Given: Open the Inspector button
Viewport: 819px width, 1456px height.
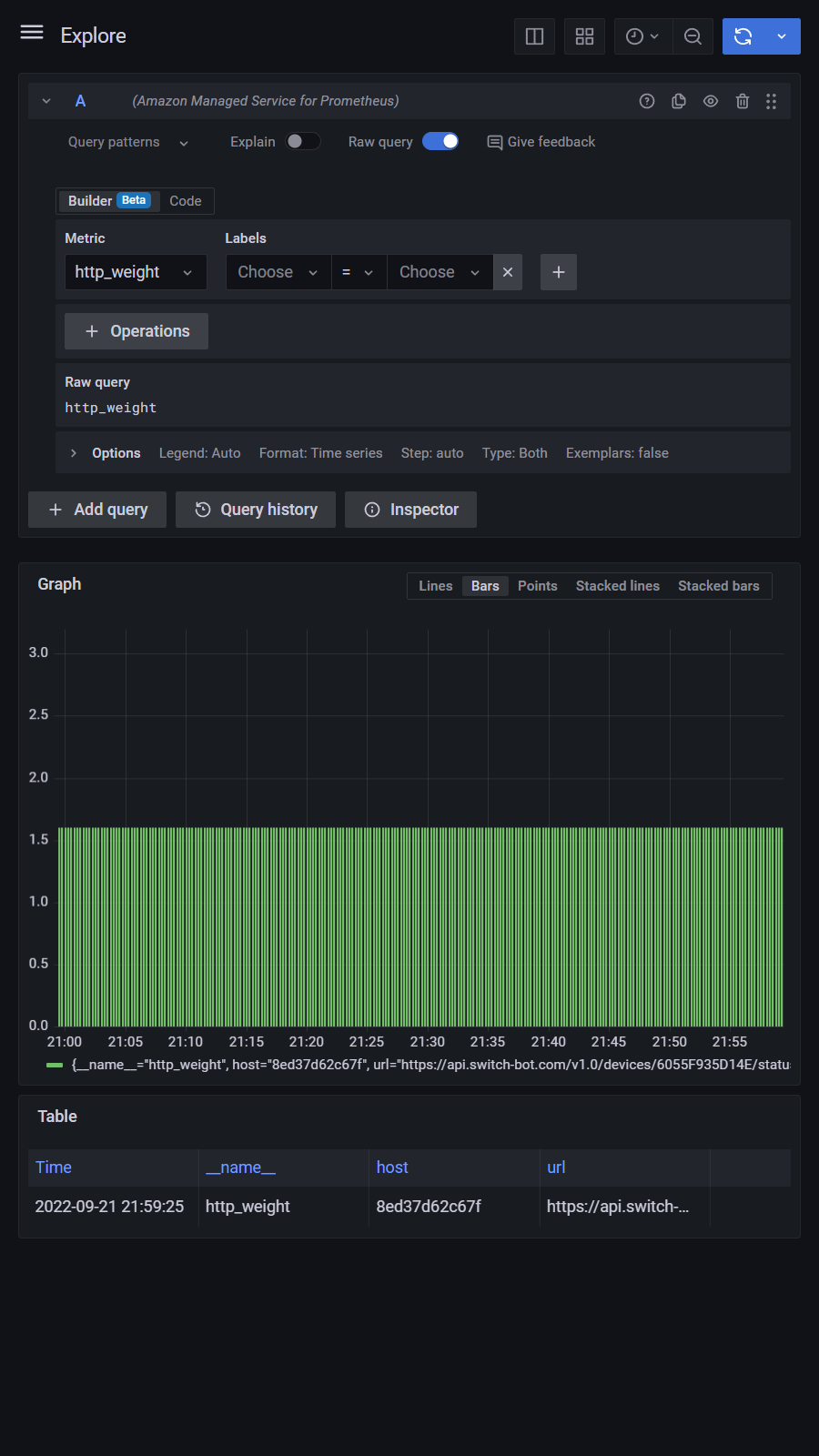Looking at the screenshot, I should pyautogui.click(x=410, y=510).
